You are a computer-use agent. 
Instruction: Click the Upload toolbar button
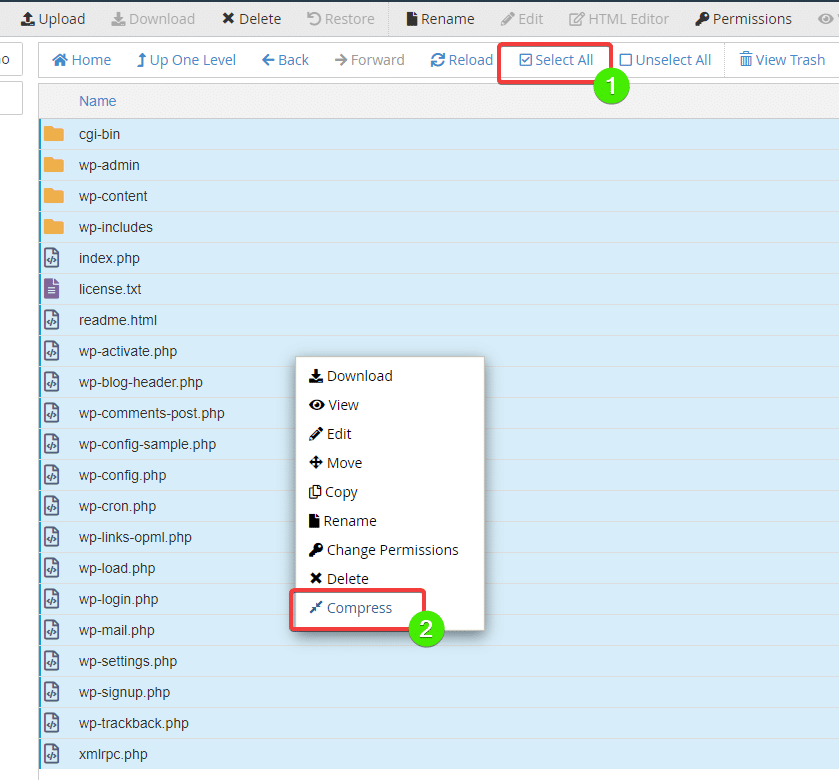tap(53, 19)
